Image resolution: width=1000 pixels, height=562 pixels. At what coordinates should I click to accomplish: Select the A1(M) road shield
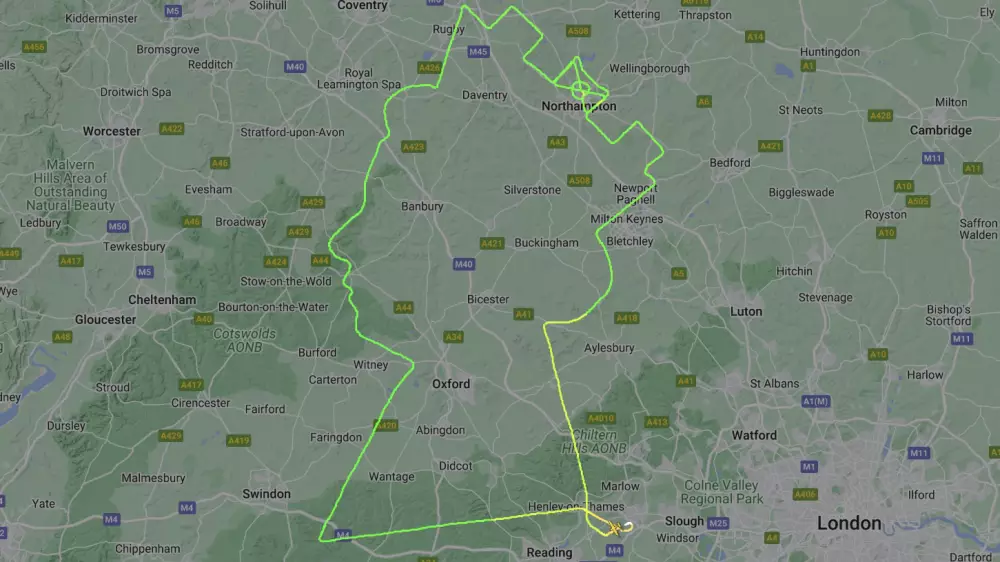tap(816, 401)
